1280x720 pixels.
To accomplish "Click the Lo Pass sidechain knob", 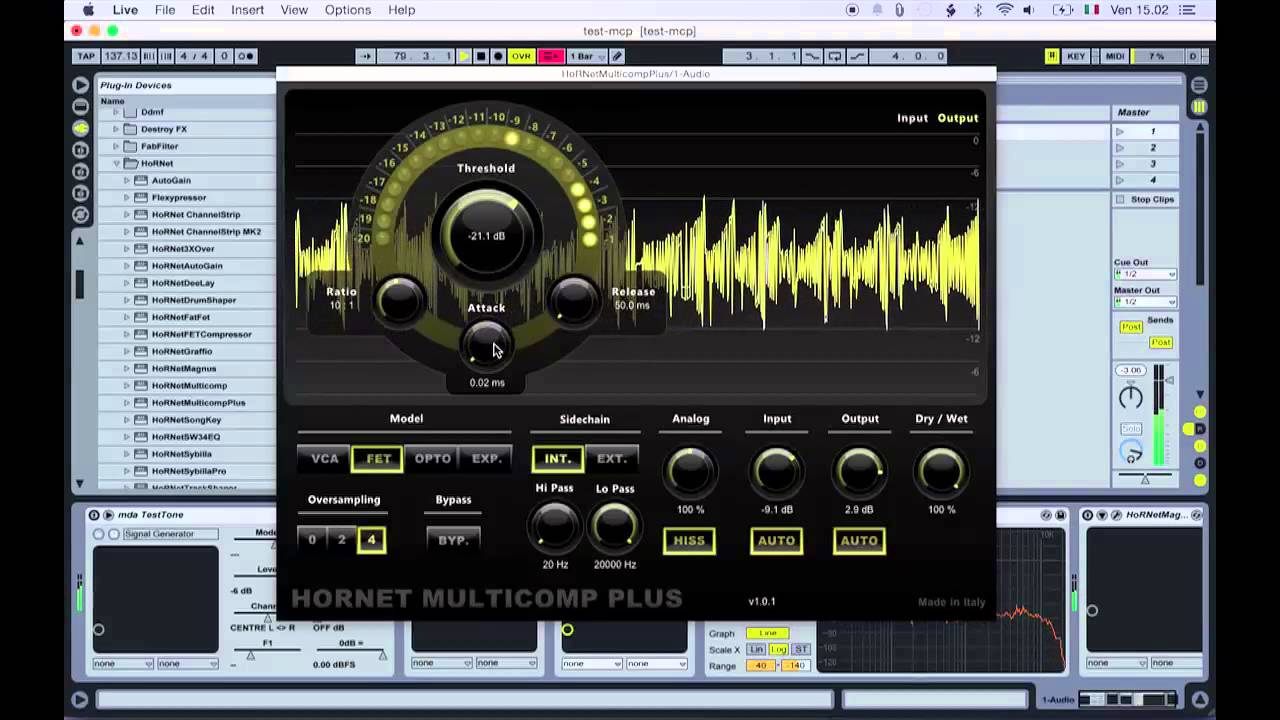I will [614, 527].
